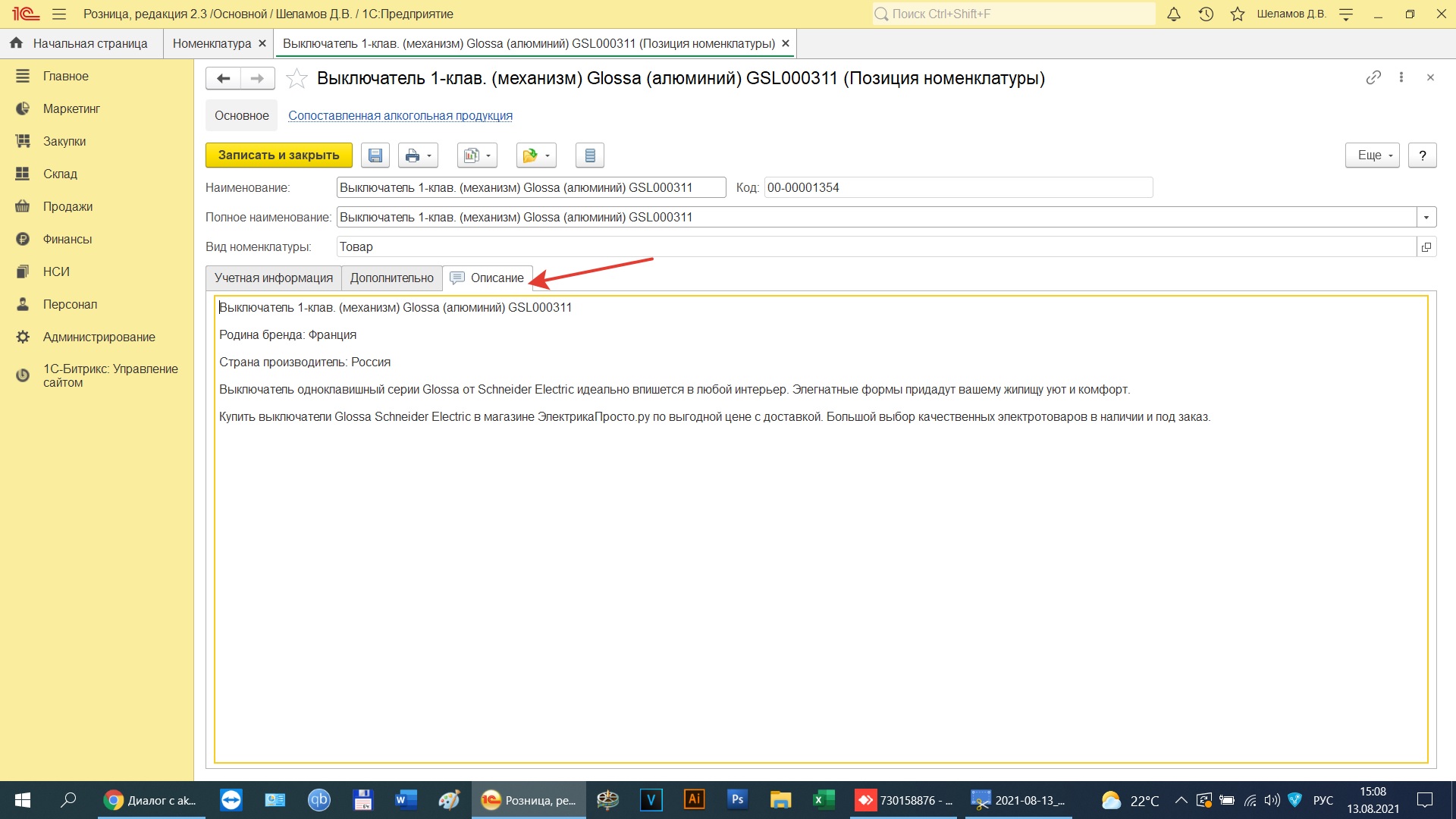
Task: Switch to Дополнительно tab
Action: tap(391, 278)
